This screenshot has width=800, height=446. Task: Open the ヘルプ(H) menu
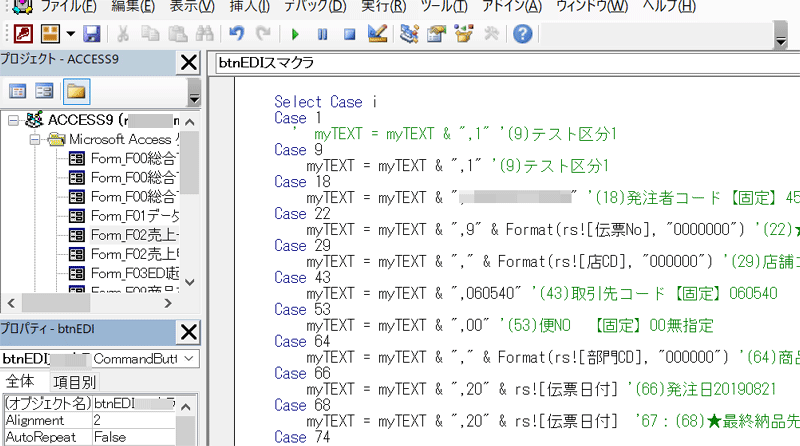coord(669,6)
